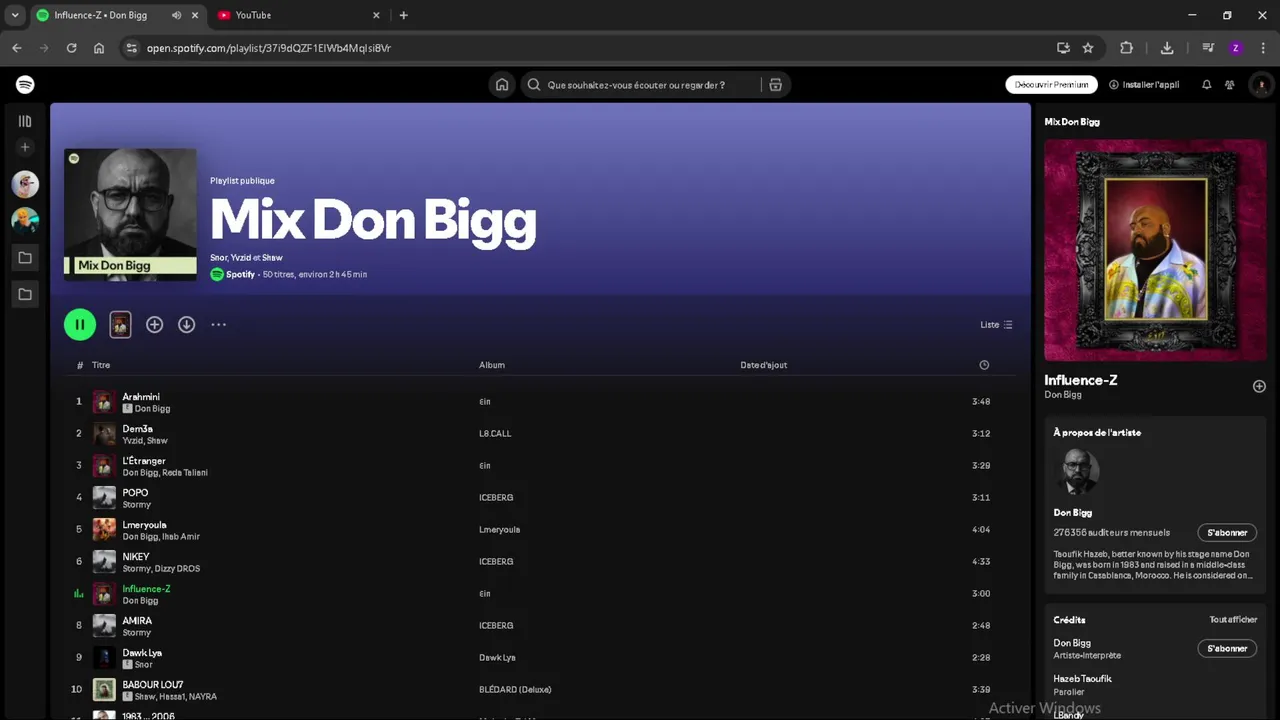Open the second playlist thumbnail in sidebar
The image size is (1280, 720).
coord(25,220)
